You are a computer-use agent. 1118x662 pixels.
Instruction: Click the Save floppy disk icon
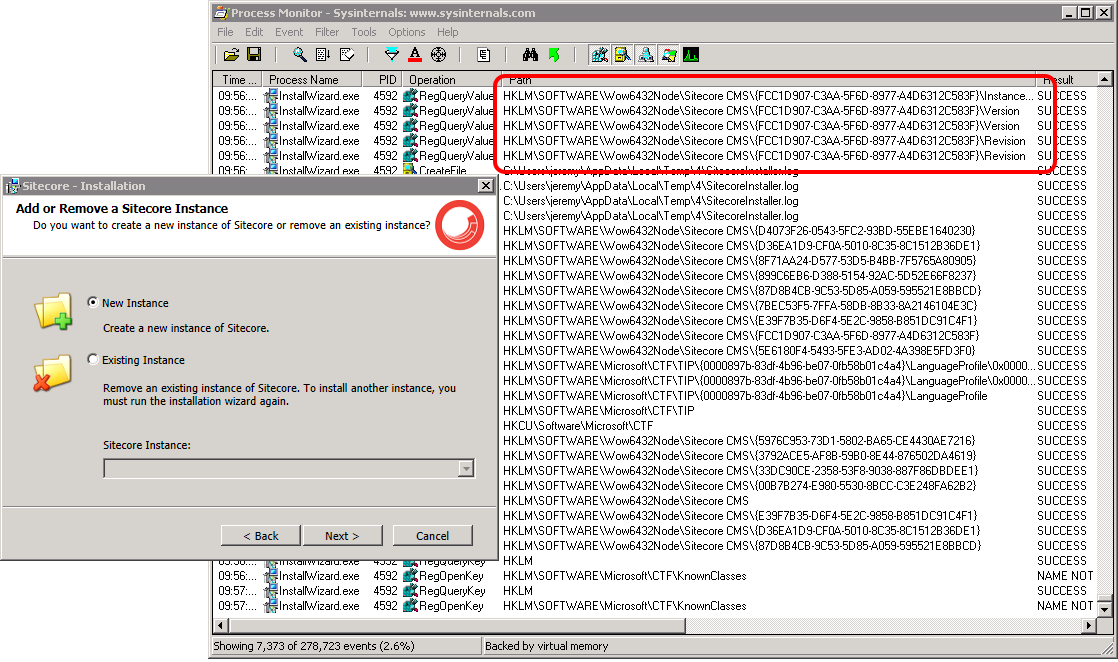254,55
